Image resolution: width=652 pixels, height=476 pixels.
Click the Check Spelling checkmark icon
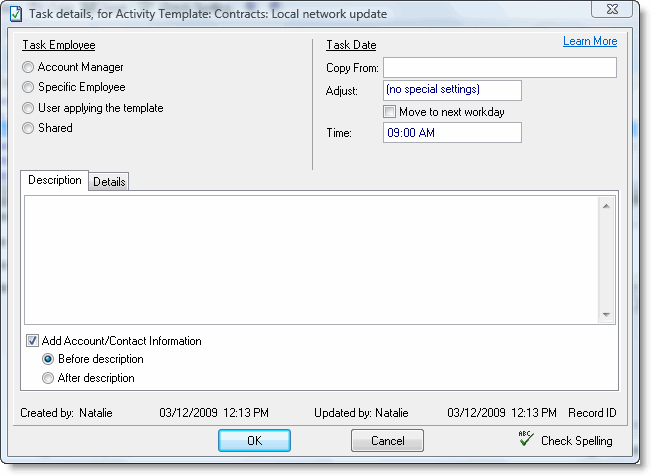pyautogui.click(x=526, y=439)
